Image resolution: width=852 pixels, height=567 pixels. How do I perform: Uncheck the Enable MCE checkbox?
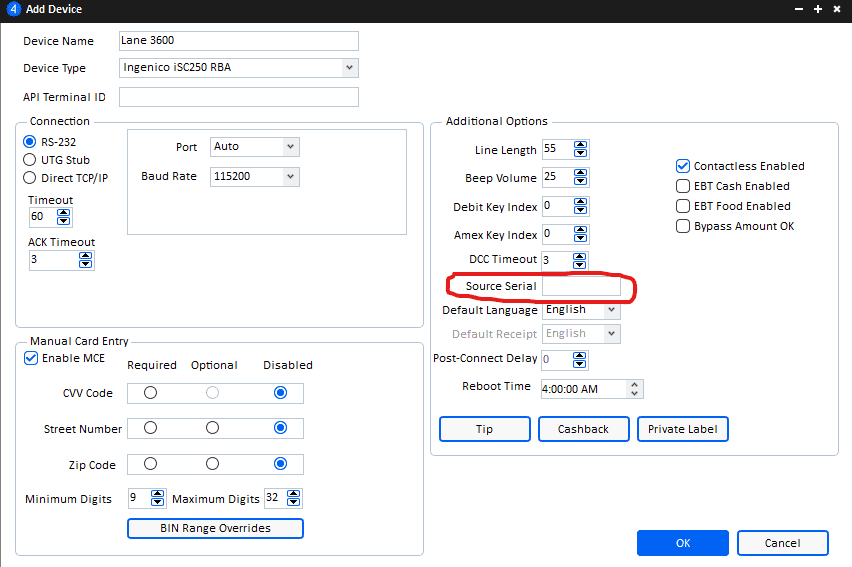(31, 358)
